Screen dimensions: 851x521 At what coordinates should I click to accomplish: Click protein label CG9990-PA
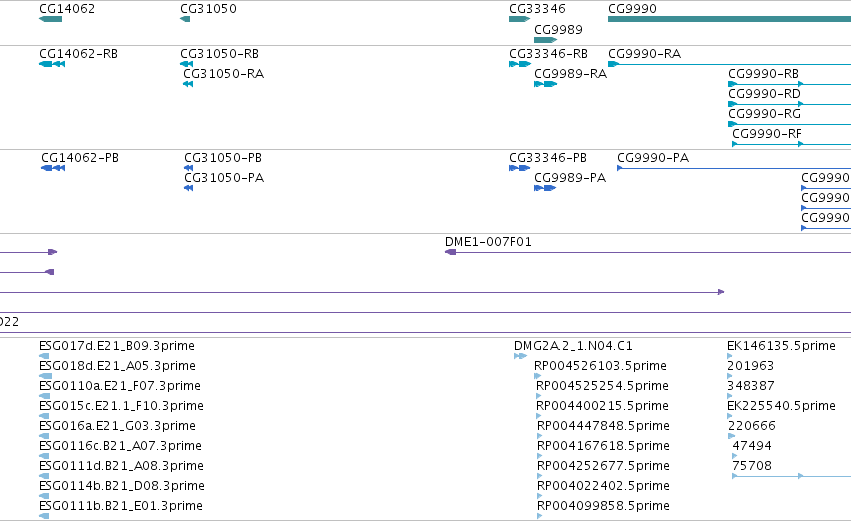(x=653, y=158)
